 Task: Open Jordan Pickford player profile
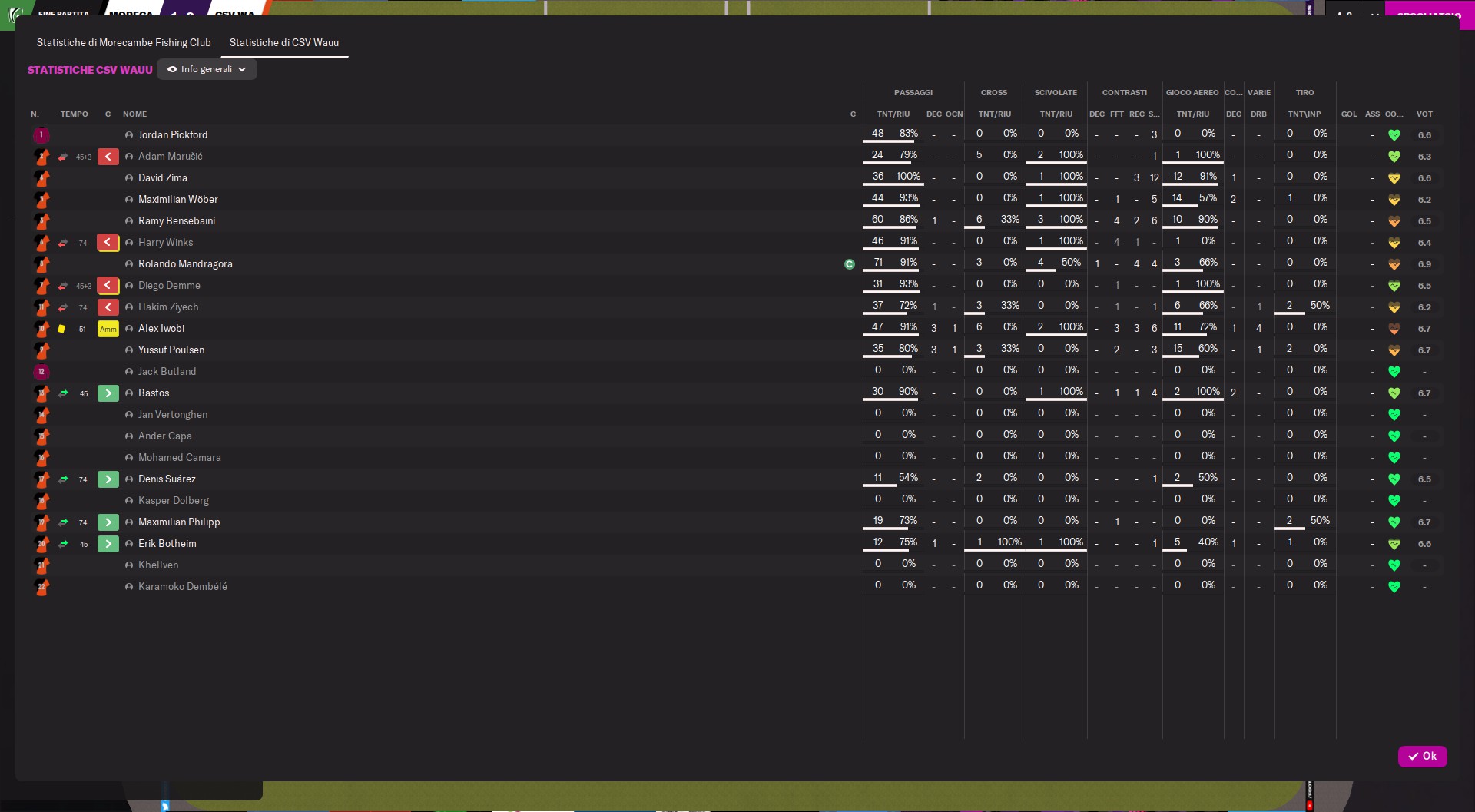click(x=173, y=134)
